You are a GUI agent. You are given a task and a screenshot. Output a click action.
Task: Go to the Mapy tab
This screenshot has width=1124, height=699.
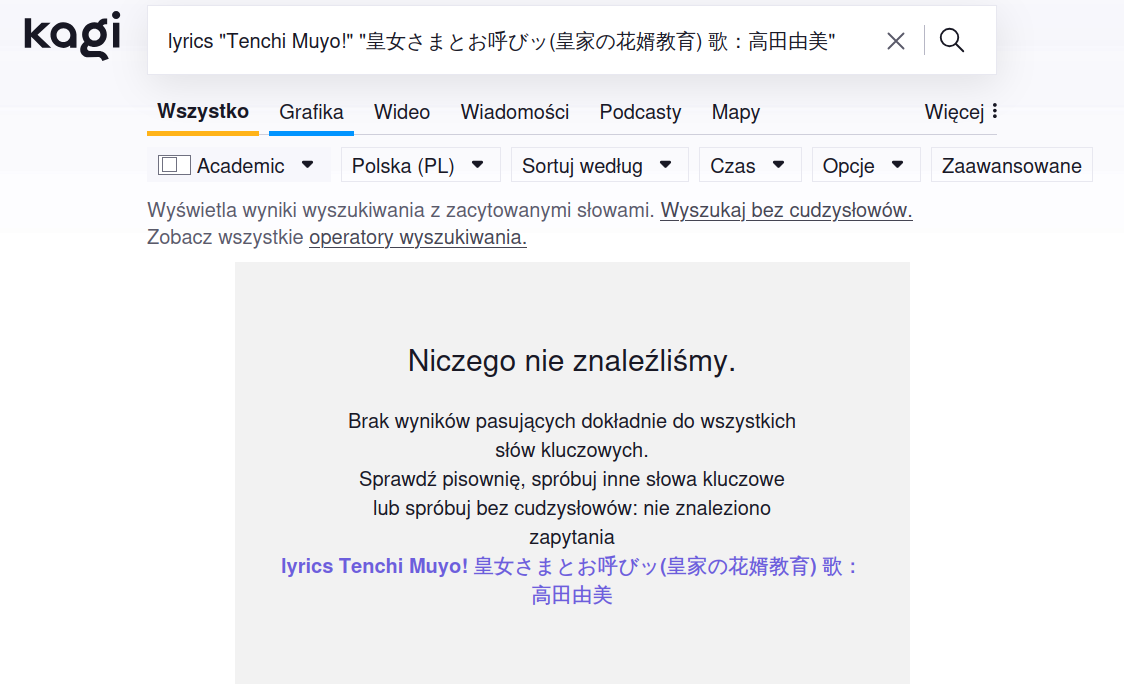736,112
